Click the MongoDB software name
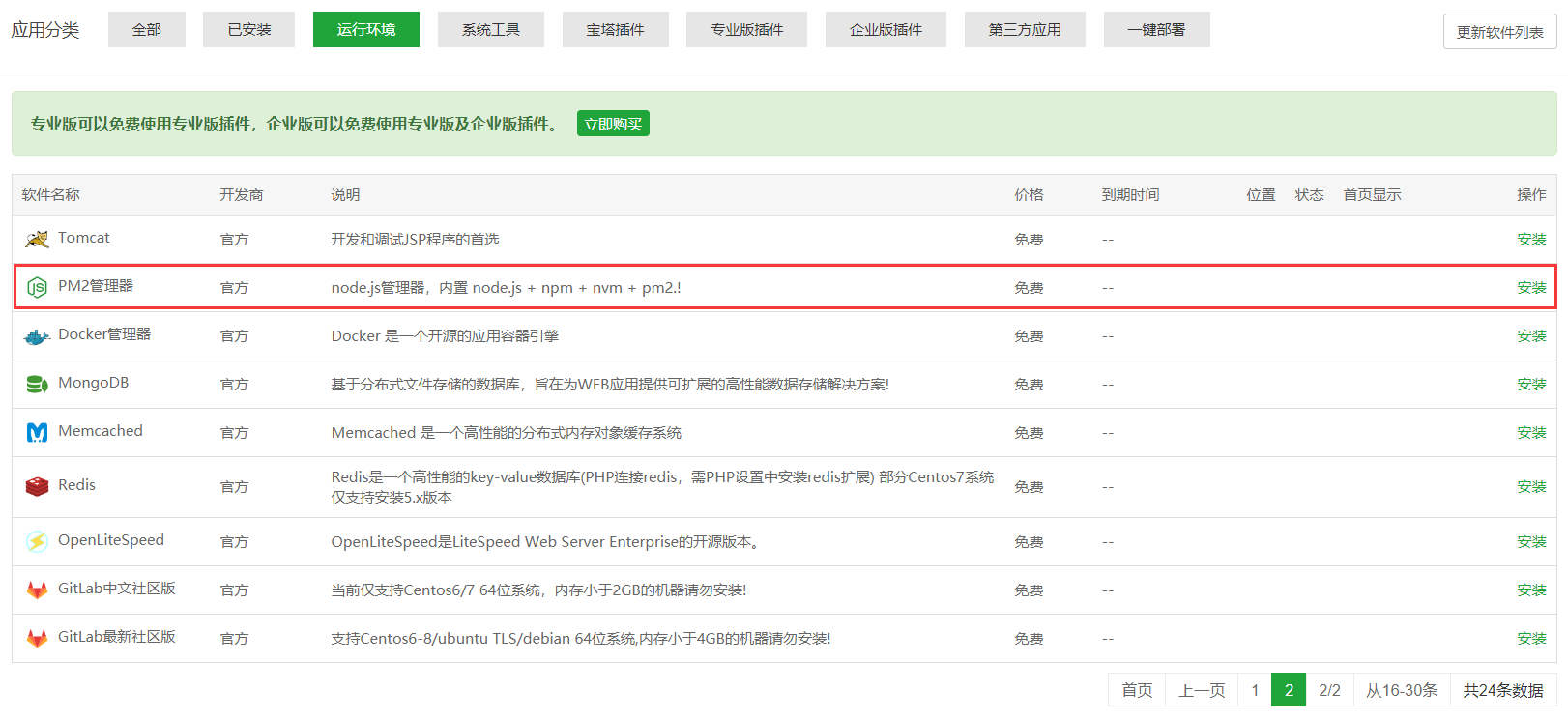Viewport: 1568px width, 720px height. [93, 383]
